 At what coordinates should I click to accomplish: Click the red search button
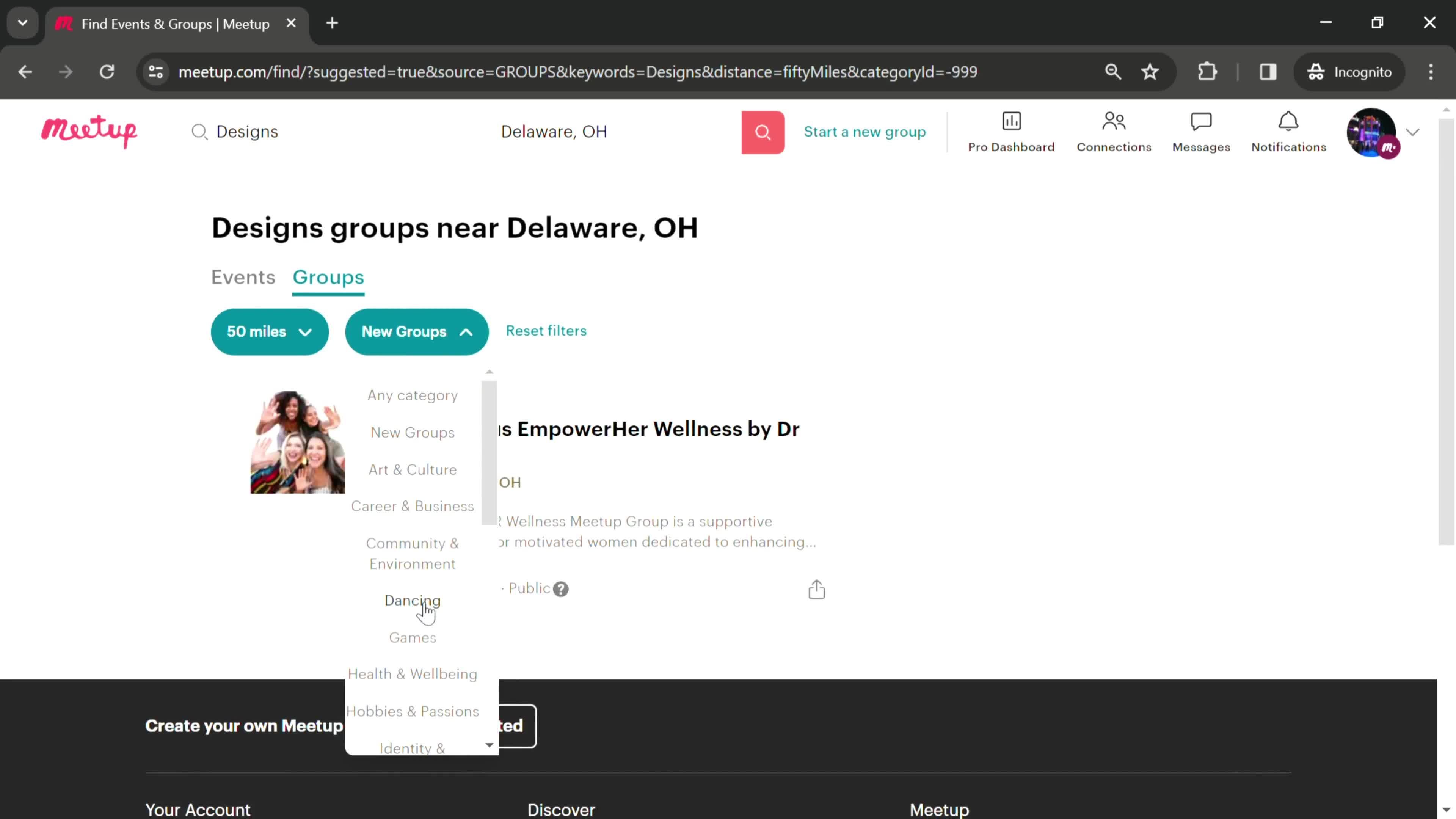(763, 132)
